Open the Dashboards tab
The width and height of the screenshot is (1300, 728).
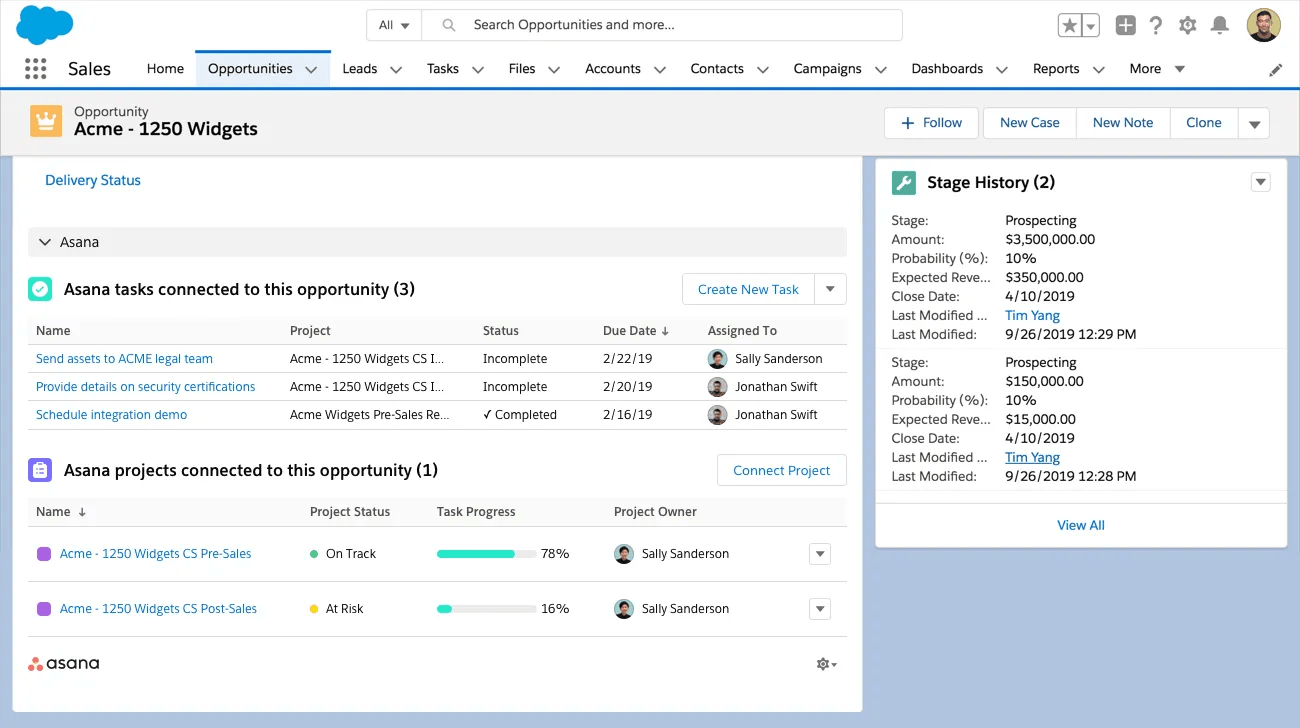pyautogui.click(x=946, y=68)
